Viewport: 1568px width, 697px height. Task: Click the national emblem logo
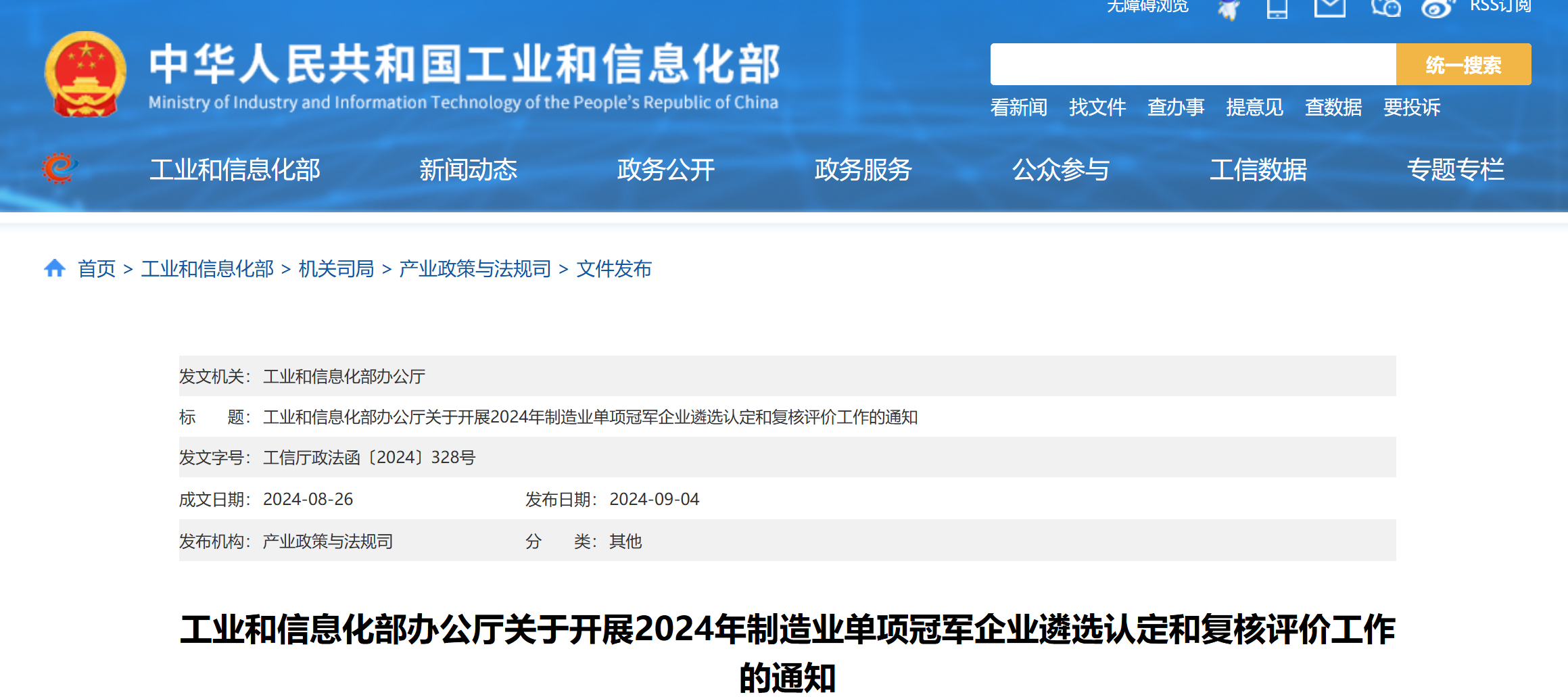pyautogui.click(x=85, y=74)
